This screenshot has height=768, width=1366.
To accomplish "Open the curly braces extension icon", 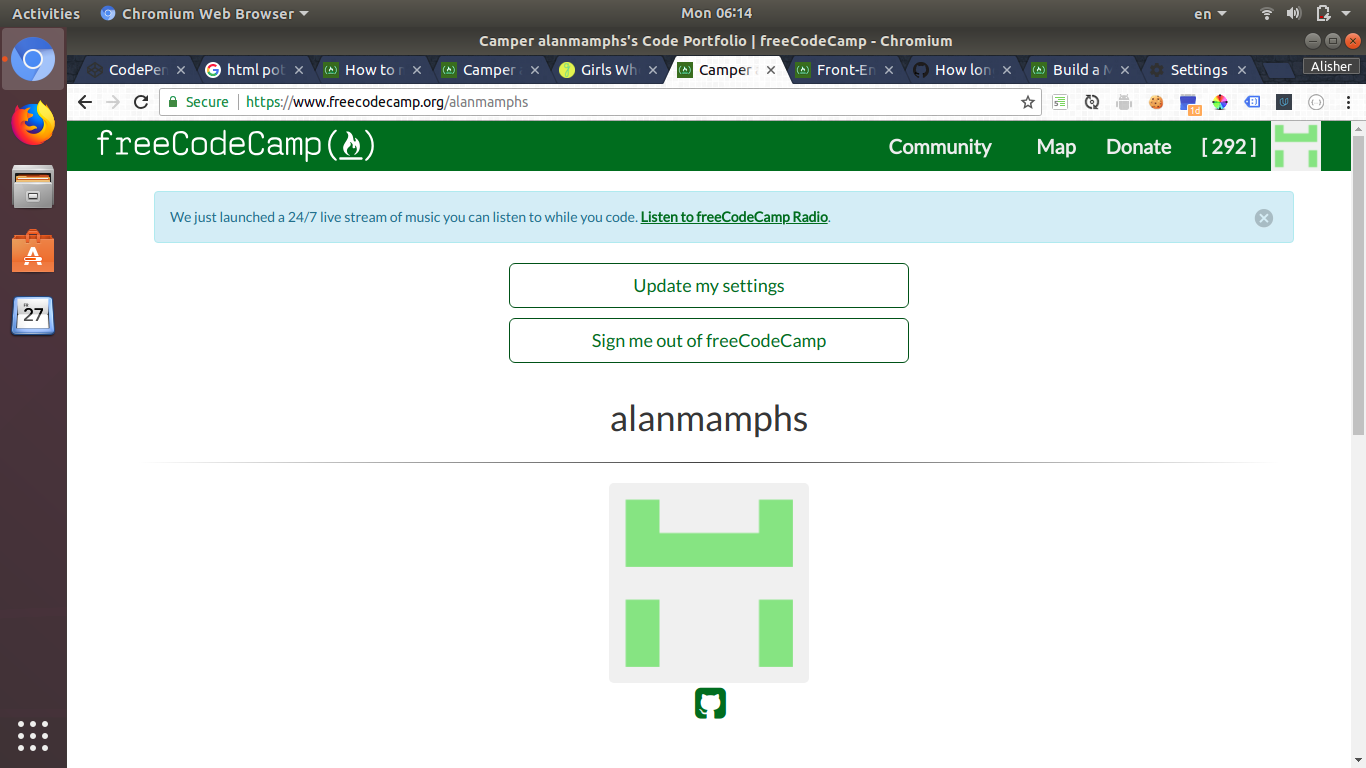I will [1316, 101].
